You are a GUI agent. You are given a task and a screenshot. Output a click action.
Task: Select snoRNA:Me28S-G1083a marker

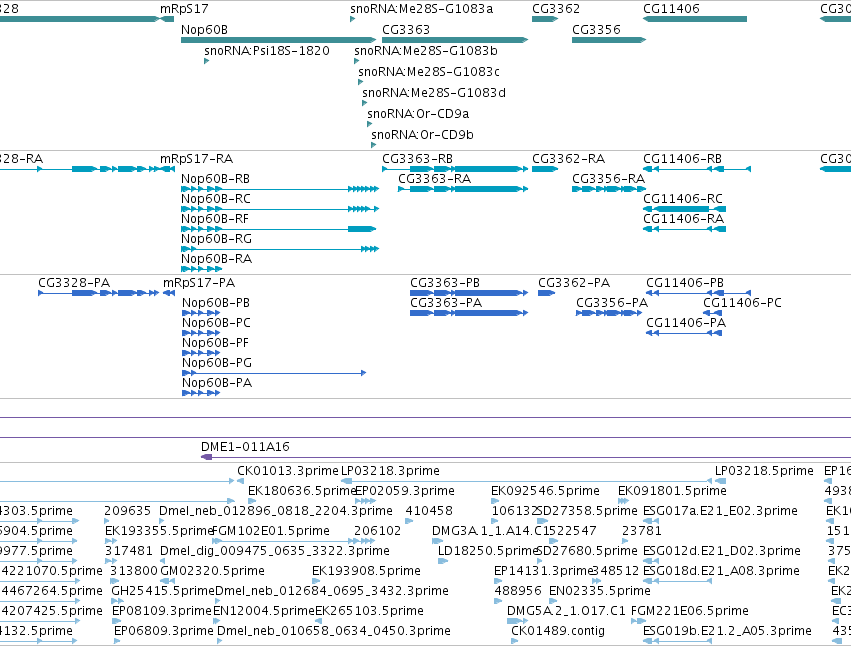click(x=353, y=19)
